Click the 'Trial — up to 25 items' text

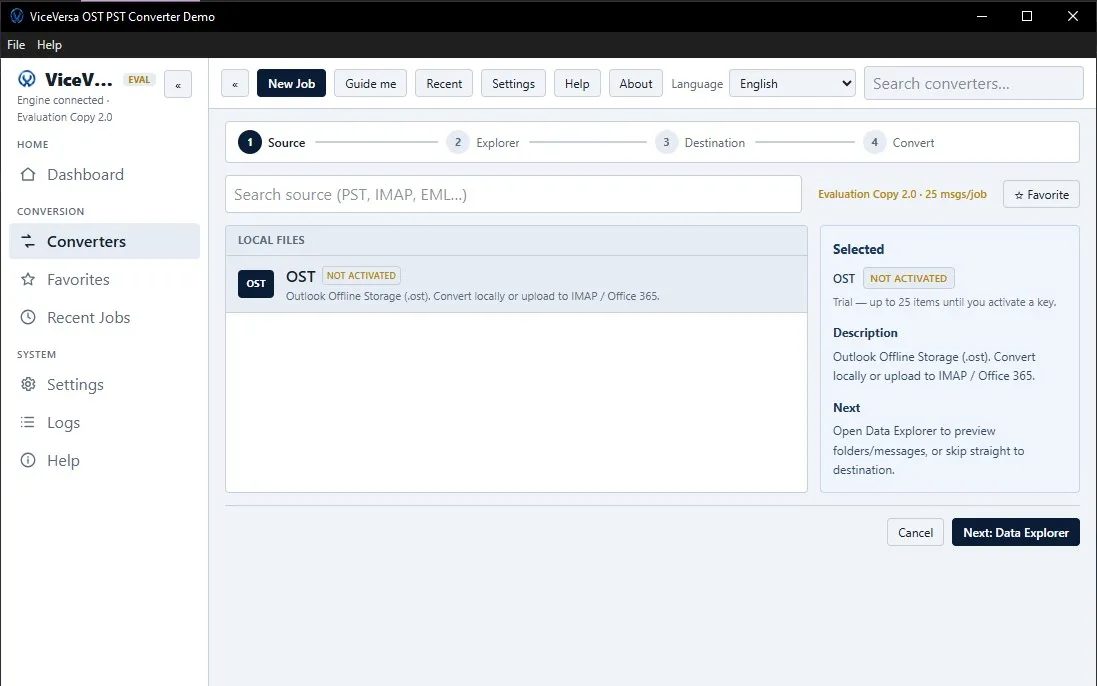944,302
